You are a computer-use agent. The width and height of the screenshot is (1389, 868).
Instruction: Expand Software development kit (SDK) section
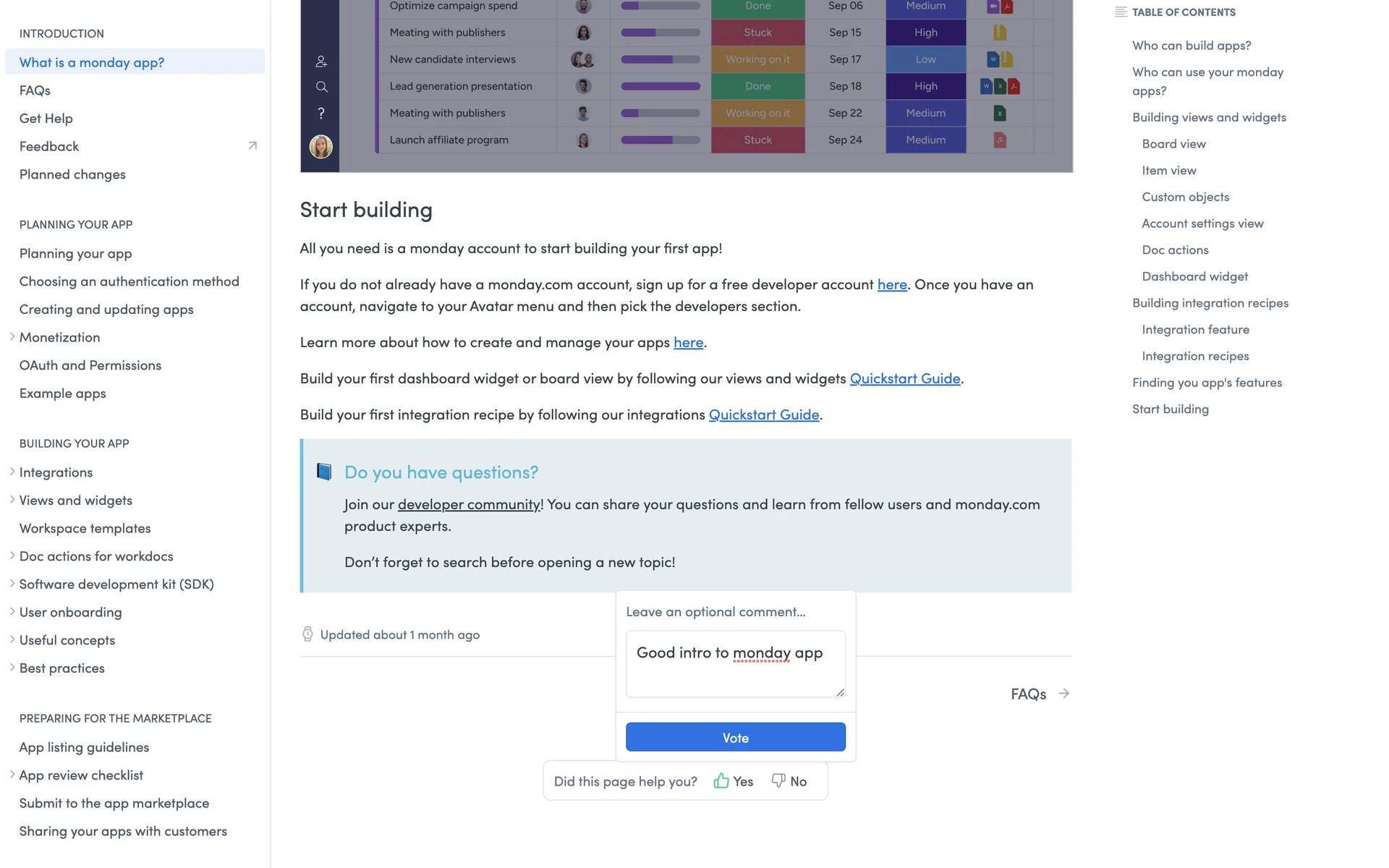[x=12, y=584]
